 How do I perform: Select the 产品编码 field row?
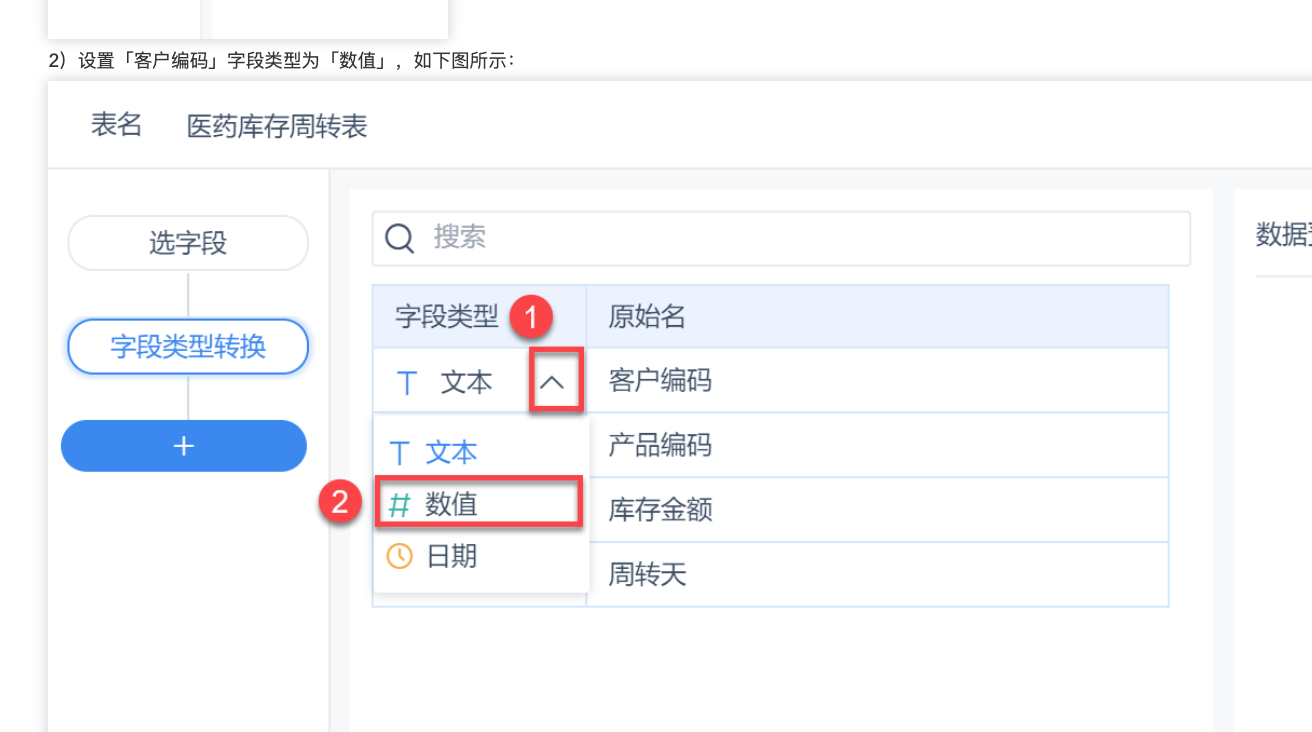tap(877, 445)
